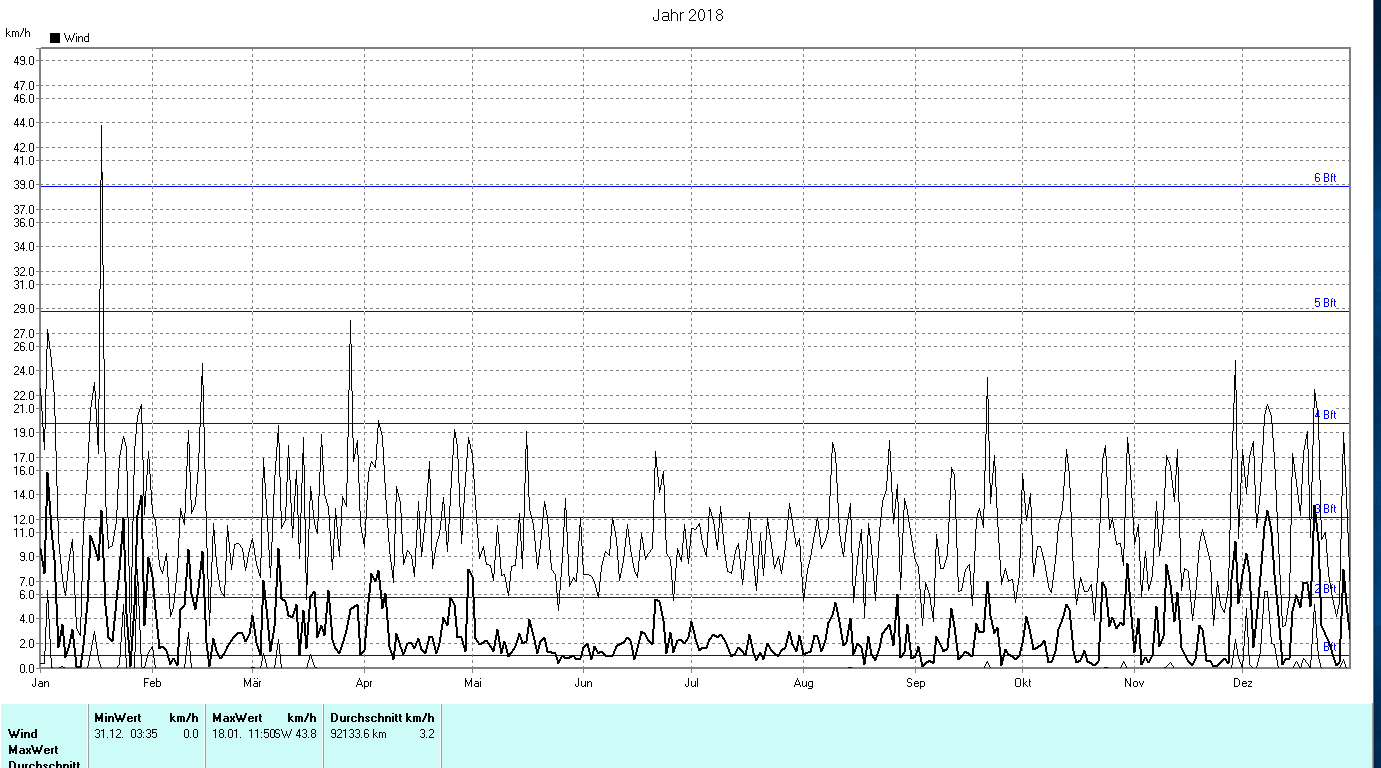Click the km/h y-axis unit label
The height and width of the screenshot is (768, 1381).
pyautogui.click(x=17, y=33)
